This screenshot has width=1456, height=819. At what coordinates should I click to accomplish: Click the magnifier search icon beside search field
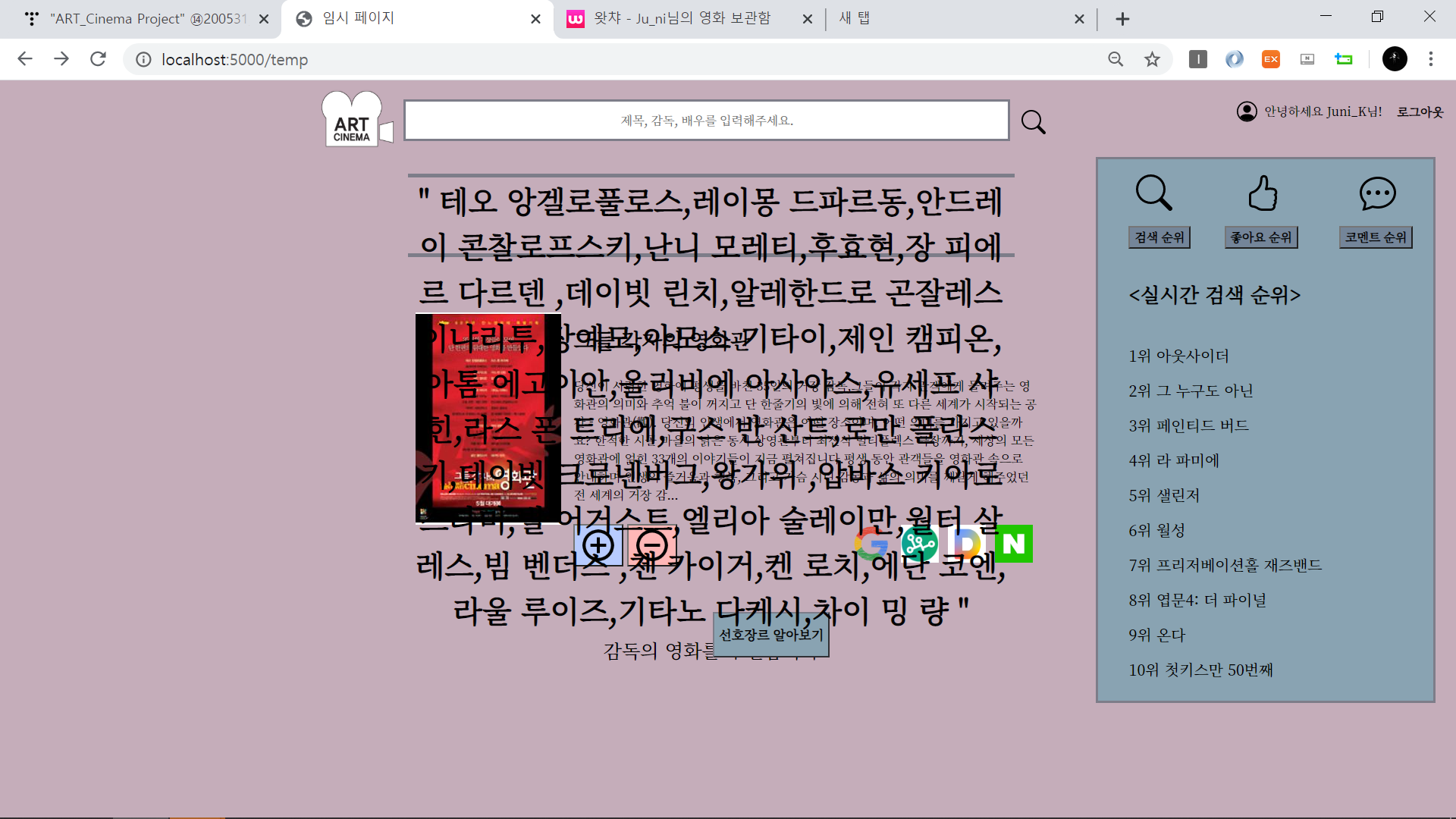tap(1033, 121)
